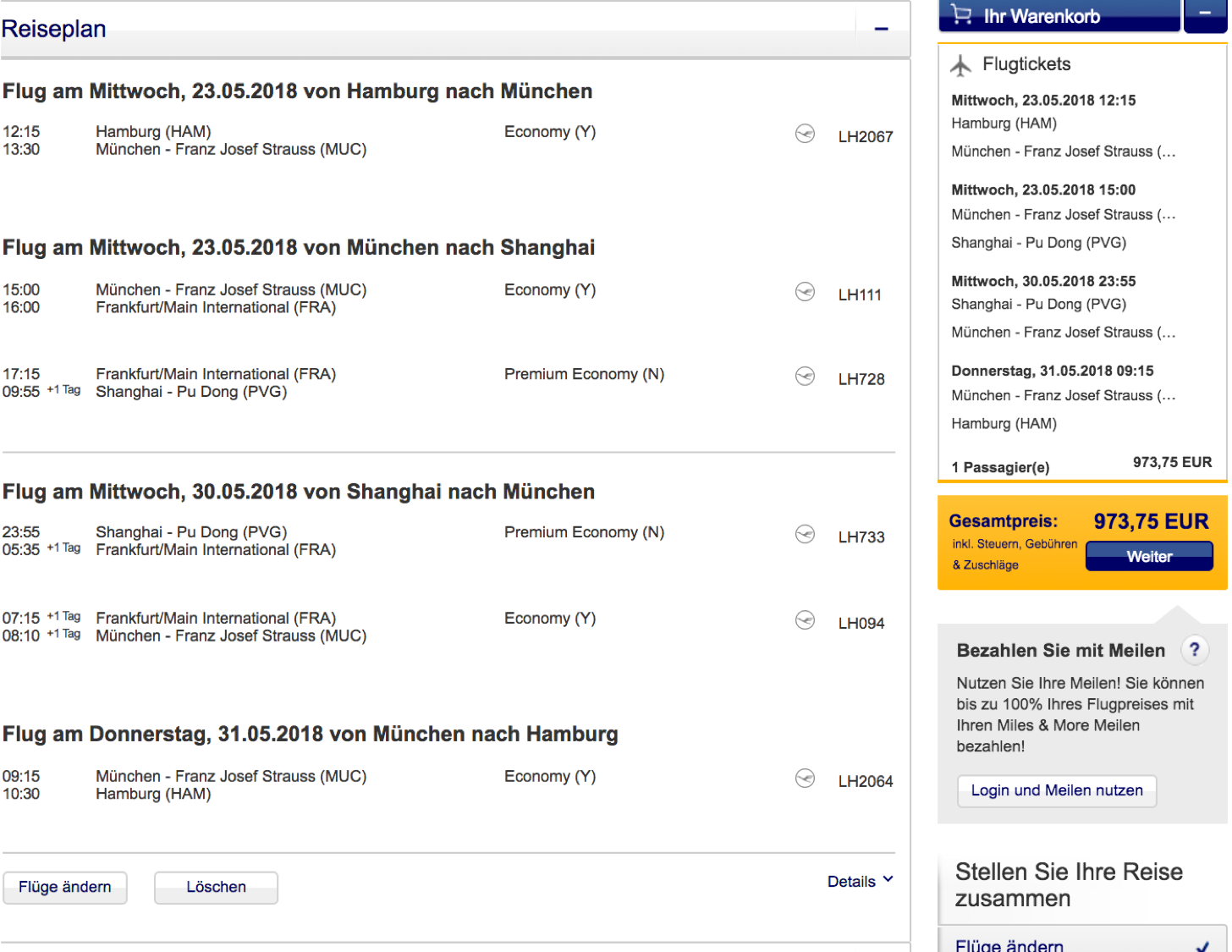The image size is (1232, 952).
Task: Click cart entry Mittwoch, 23.05.2018 15:00
Action: (1043, 190)
